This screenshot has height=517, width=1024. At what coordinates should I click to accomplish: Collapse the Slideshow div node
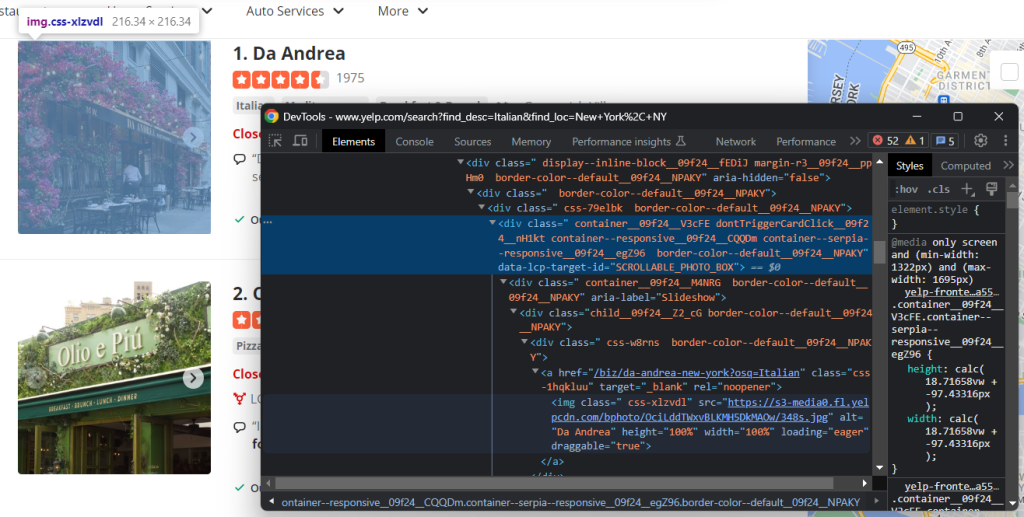coord(505,283)
